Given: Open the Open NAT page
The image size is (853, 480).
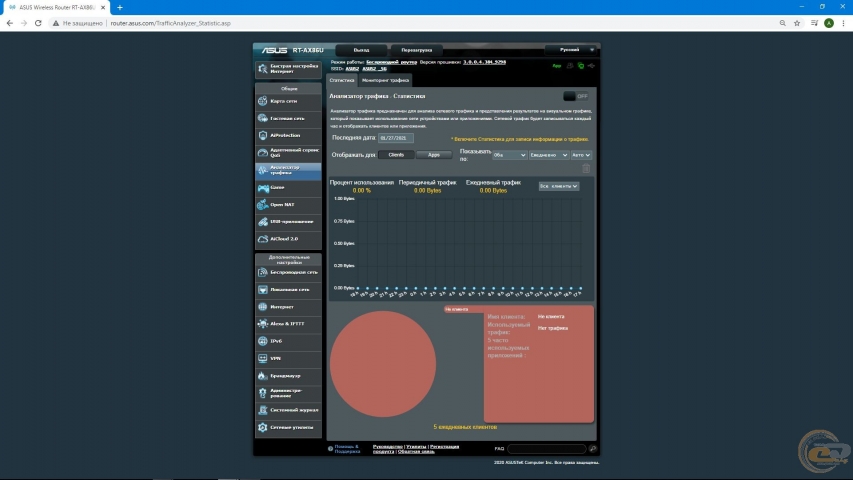Looking at the screenshot, I should tap(288, 205).
